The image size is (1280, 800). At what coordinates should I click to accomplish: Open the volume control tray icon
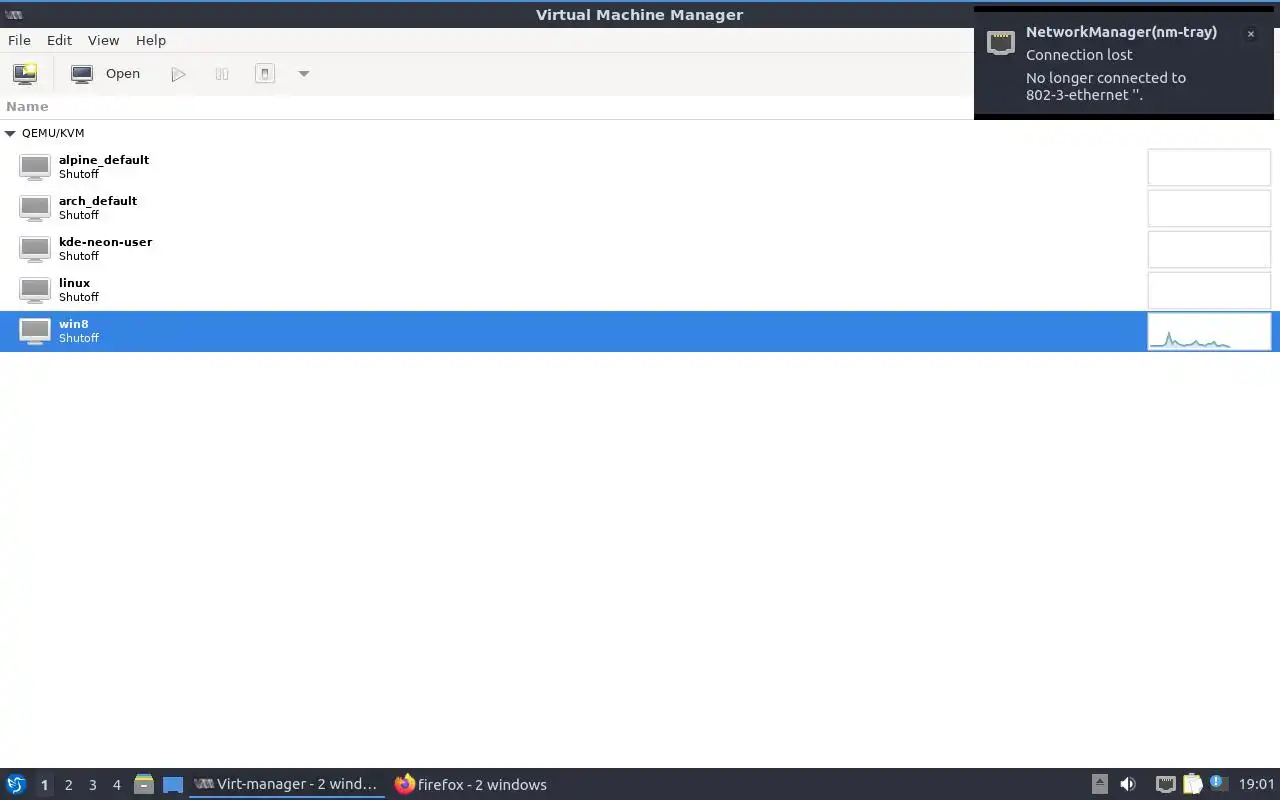pyautogui.click(x=1128, y=784)
